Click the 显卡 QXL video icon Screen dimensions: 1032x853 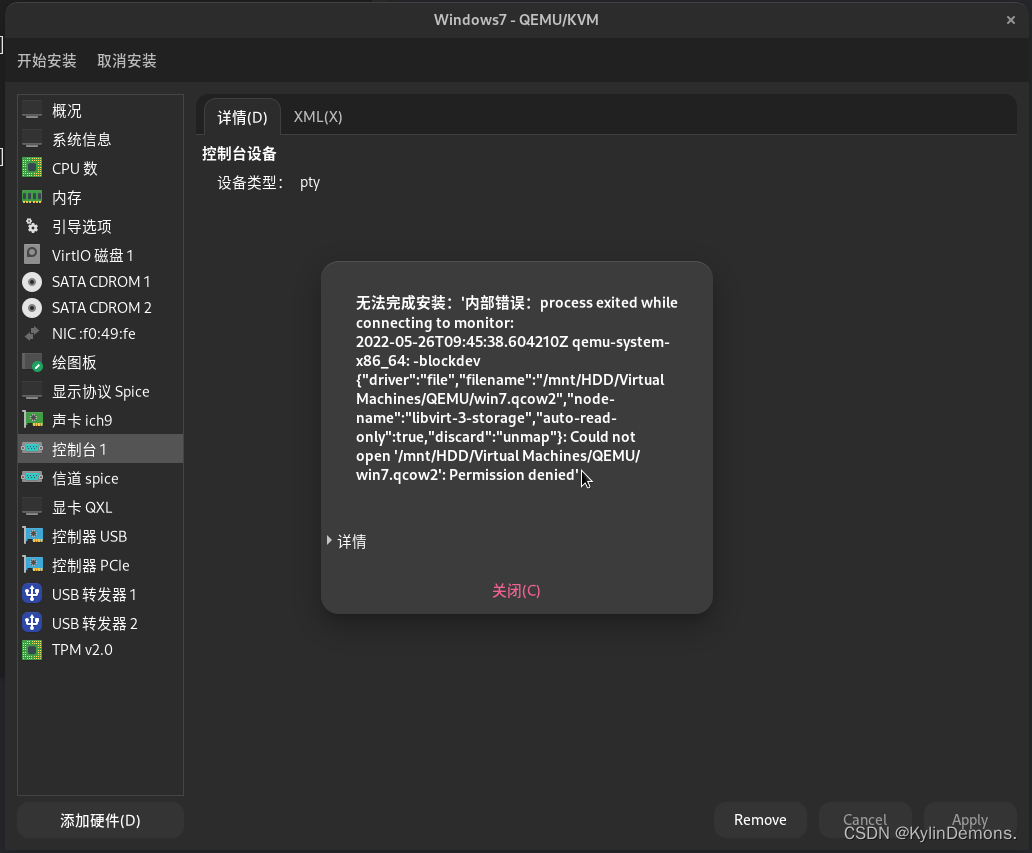[32, 507]
